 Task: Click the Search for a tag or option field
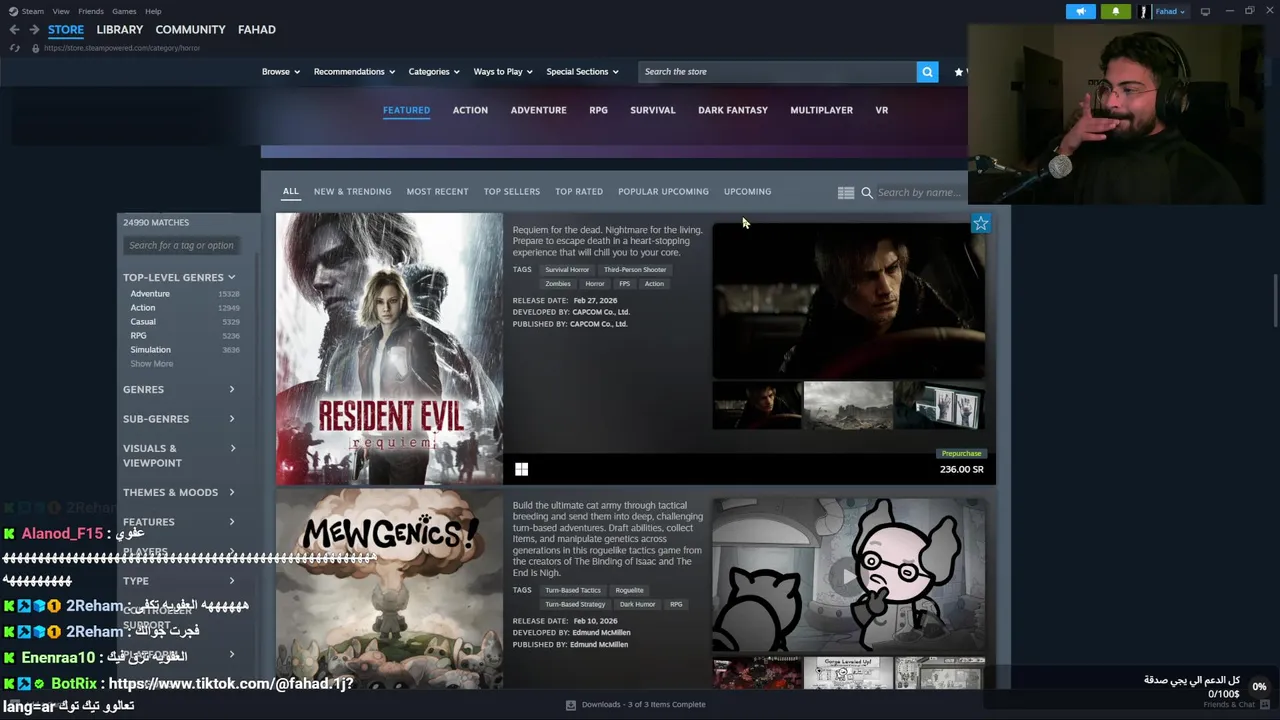(182, 245)
